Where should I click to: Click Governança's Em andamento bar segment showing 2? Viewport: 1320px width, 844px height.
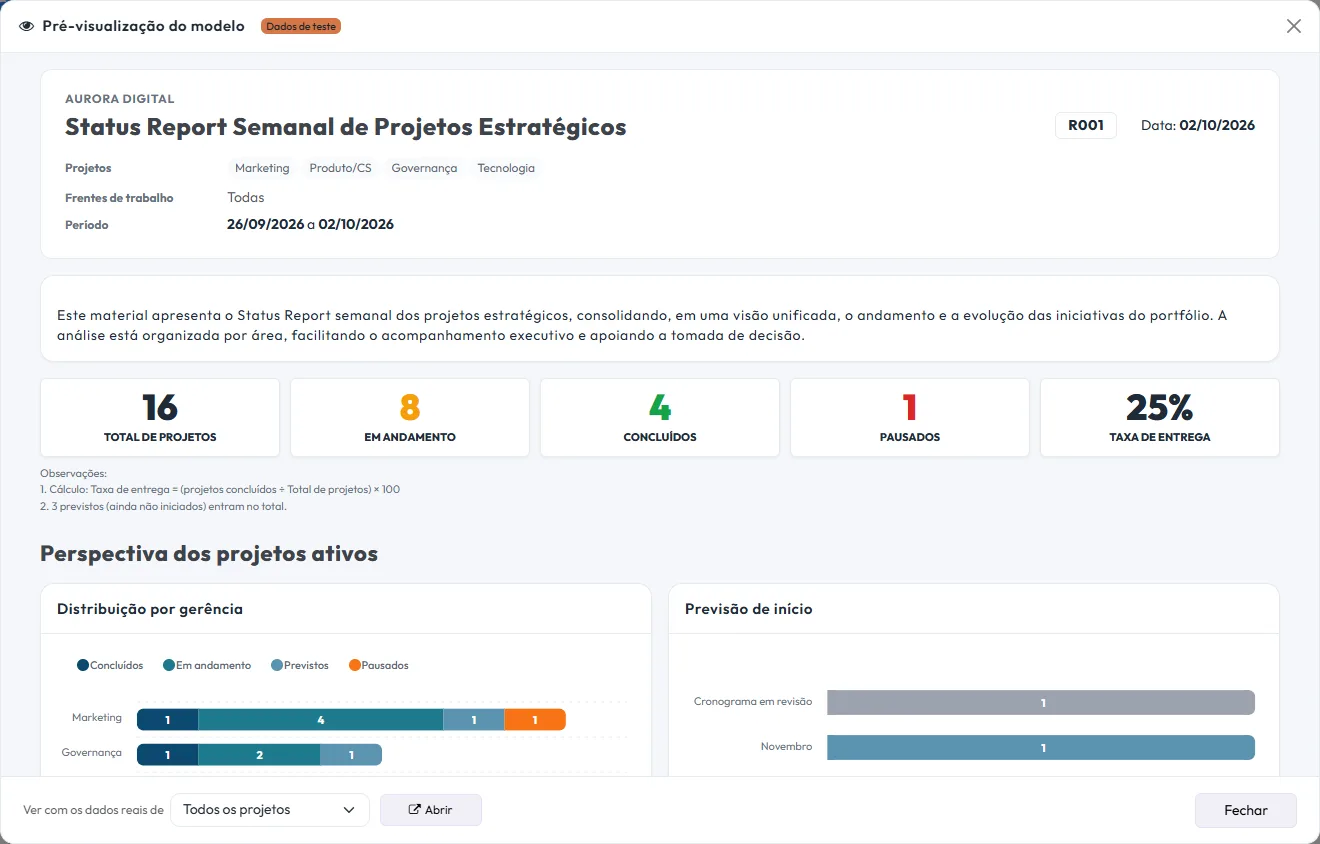coord(260,755)
